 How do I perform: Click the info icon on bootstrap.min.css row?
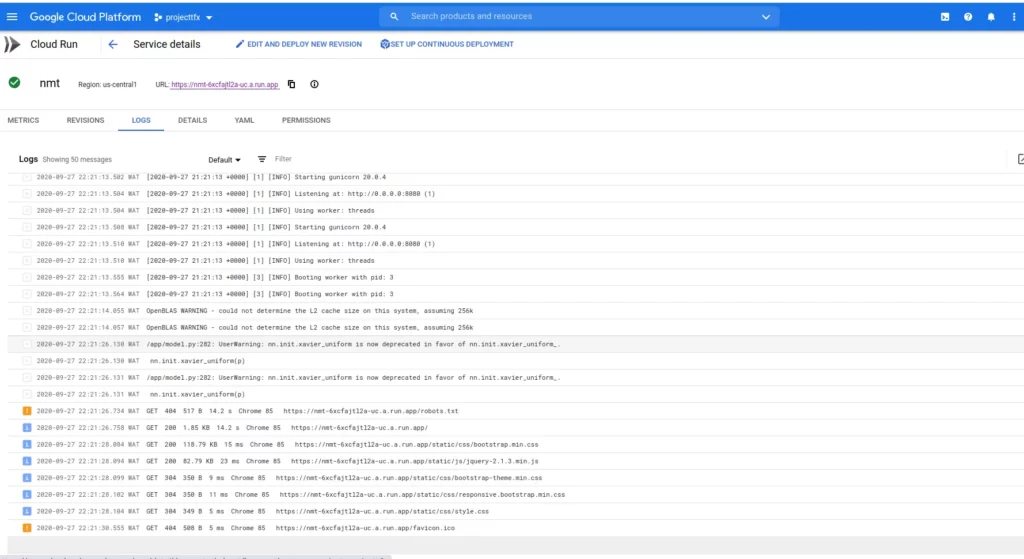(27, 444)
